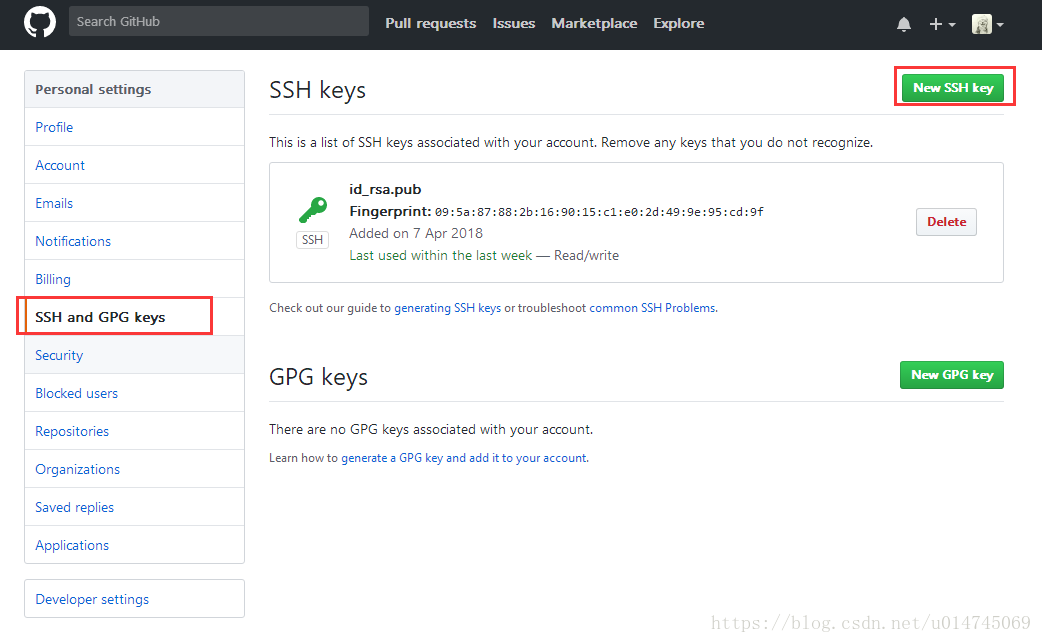Image resolution: width=1042 pixels, height=643 pixels.
Task: Go to Pull requests in header
Action: tap(431, 23)
